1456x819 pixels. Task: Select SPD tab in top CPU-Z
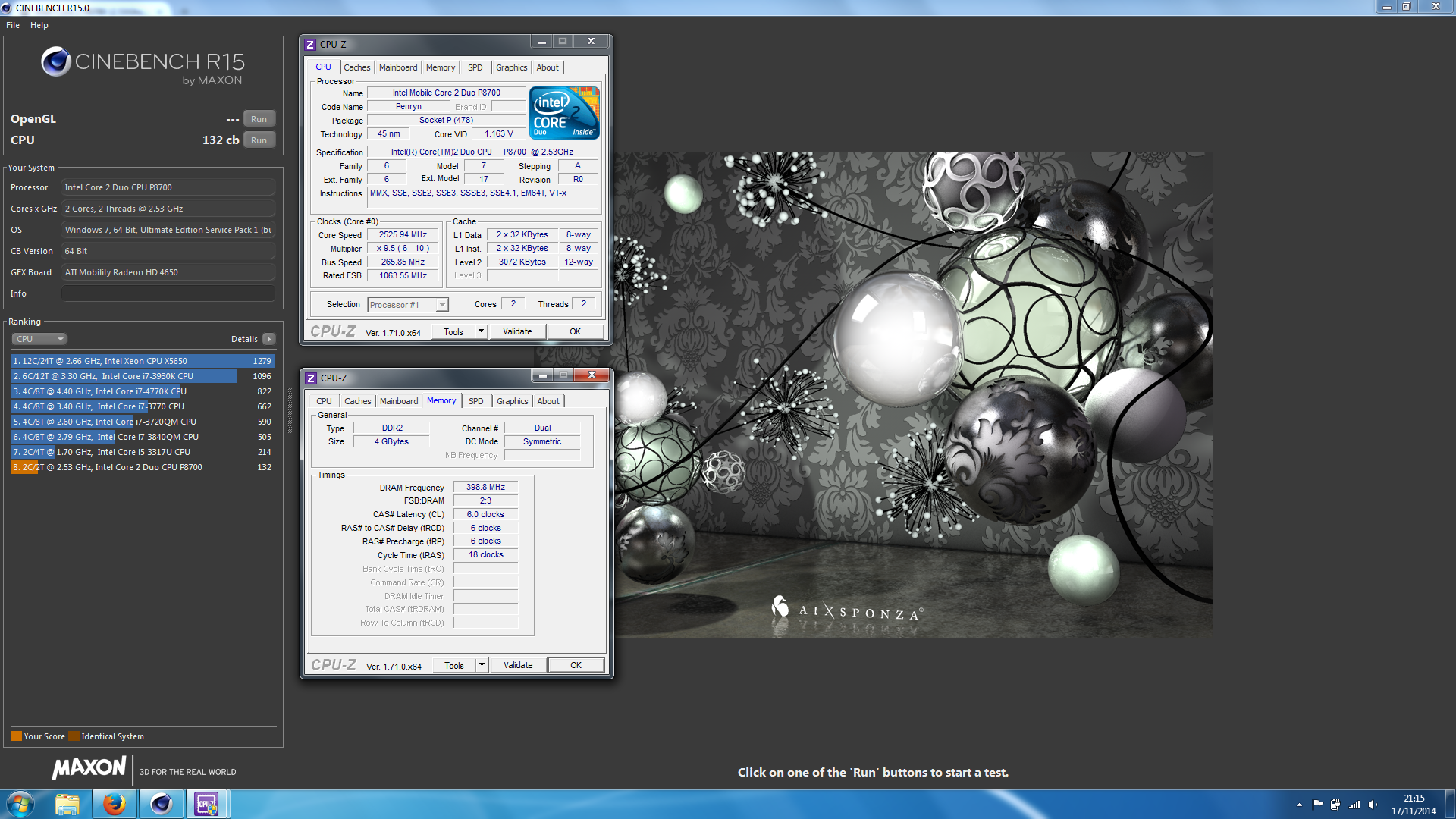click(x=475, y=67)
